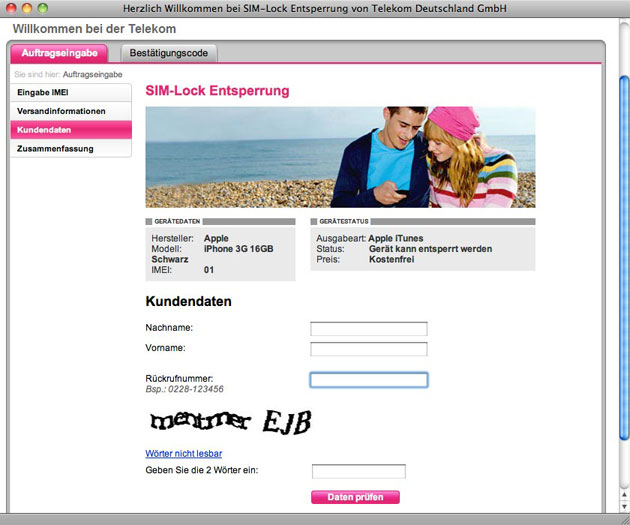Image resolution: width=630 pixels, height=525 pixels.
Task: Click the scrollbar up arrow
Action: (x=624, y=494)
